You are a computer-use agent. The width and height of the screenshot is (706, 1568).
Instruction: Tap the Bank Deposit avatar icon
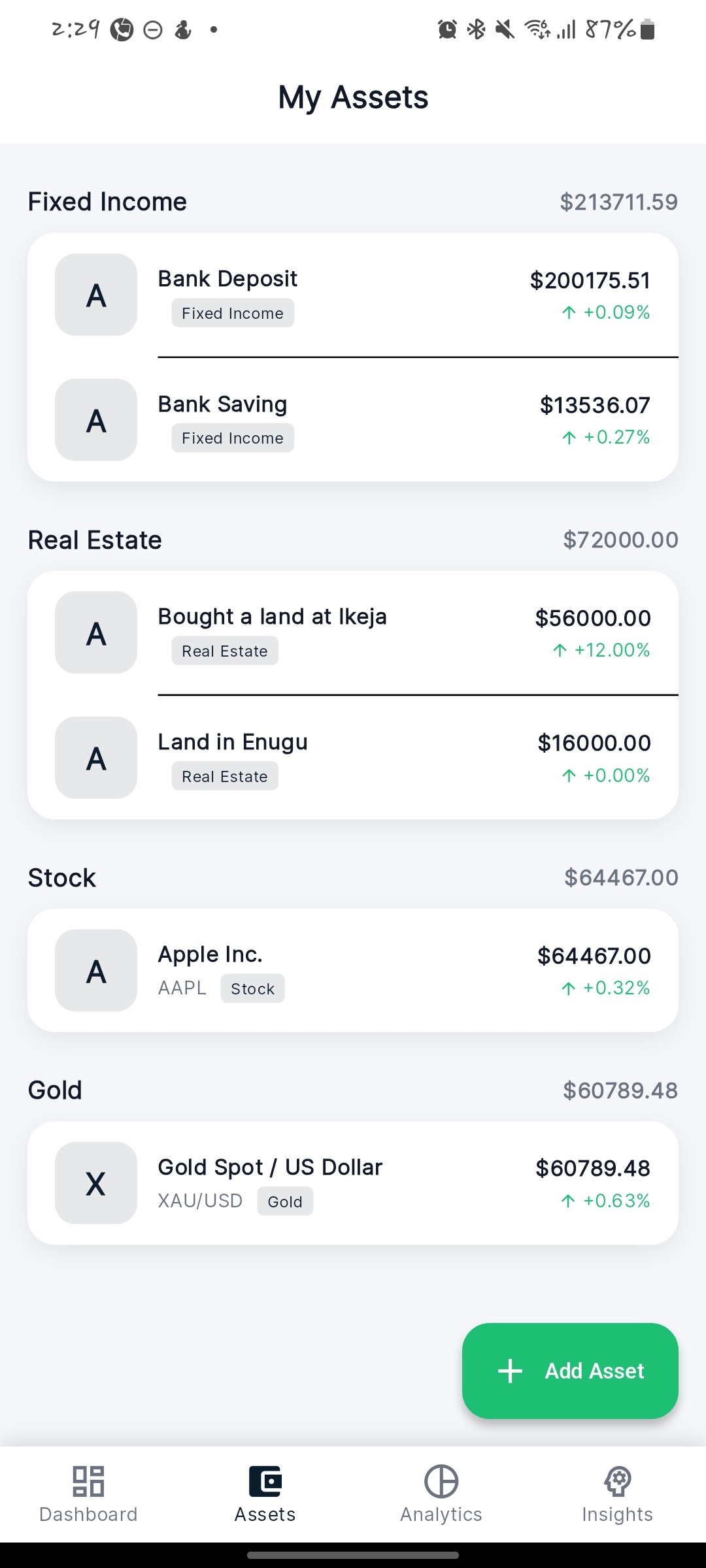point(96,295)
